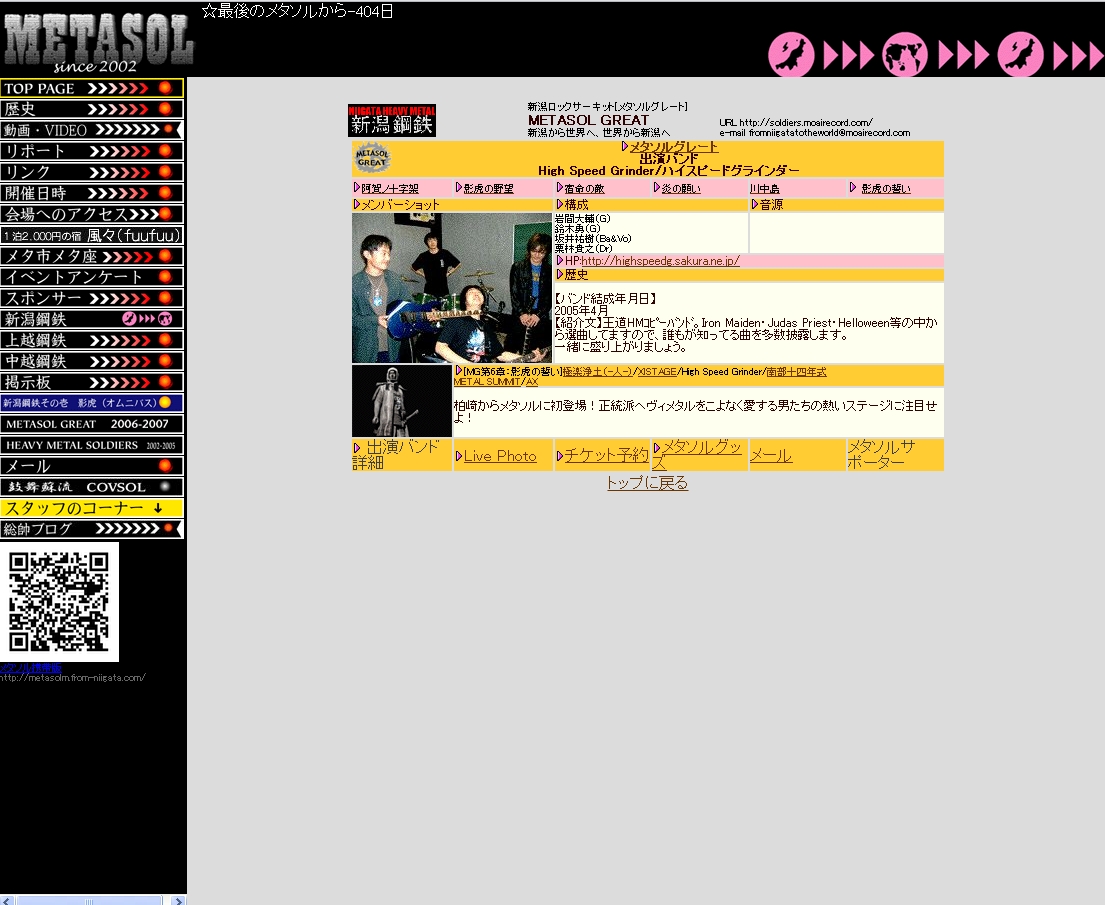Click the statue thumbnail image
The image size is (1105, 905).
tap(402, 400)
